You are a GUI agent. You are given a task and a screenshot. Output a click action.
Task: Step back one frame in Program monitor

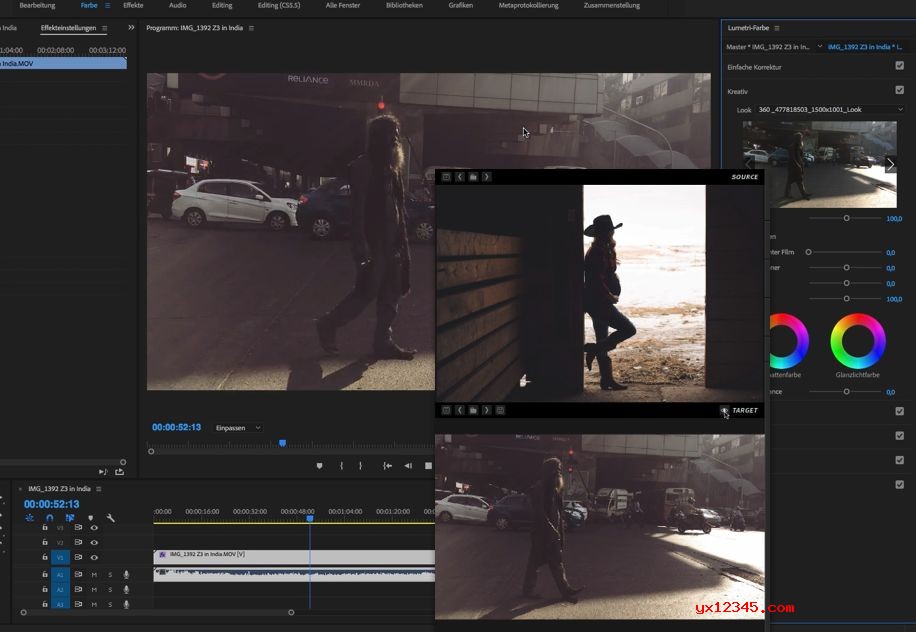click(x=408, y=466)
